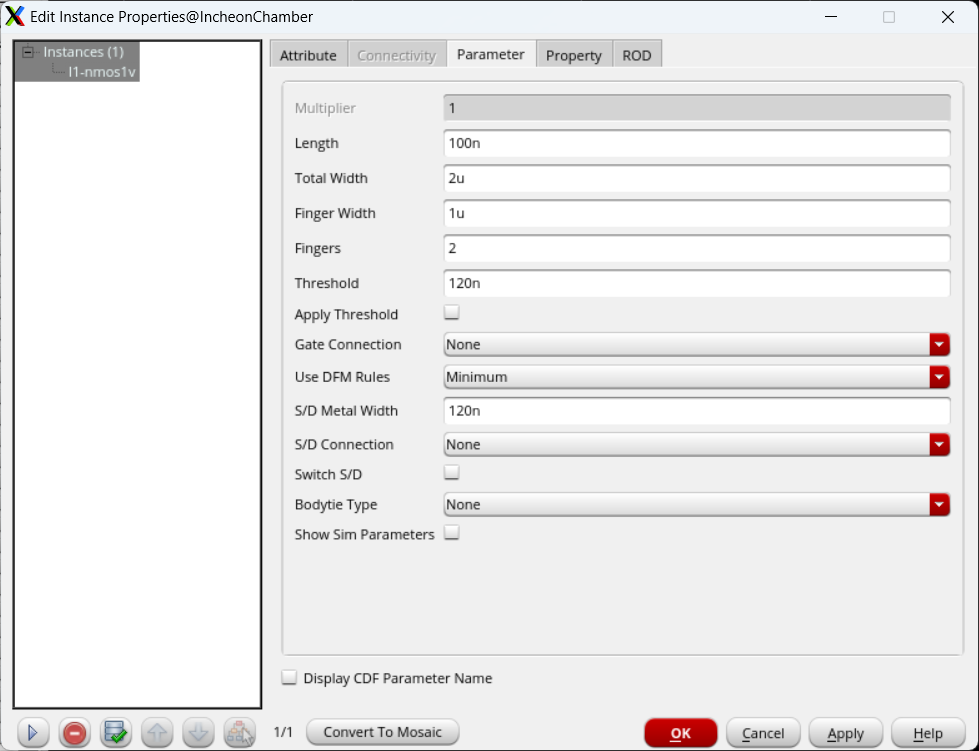Click Convert To Mosaic button
979x751 pixels.
(x=383, y=732)
